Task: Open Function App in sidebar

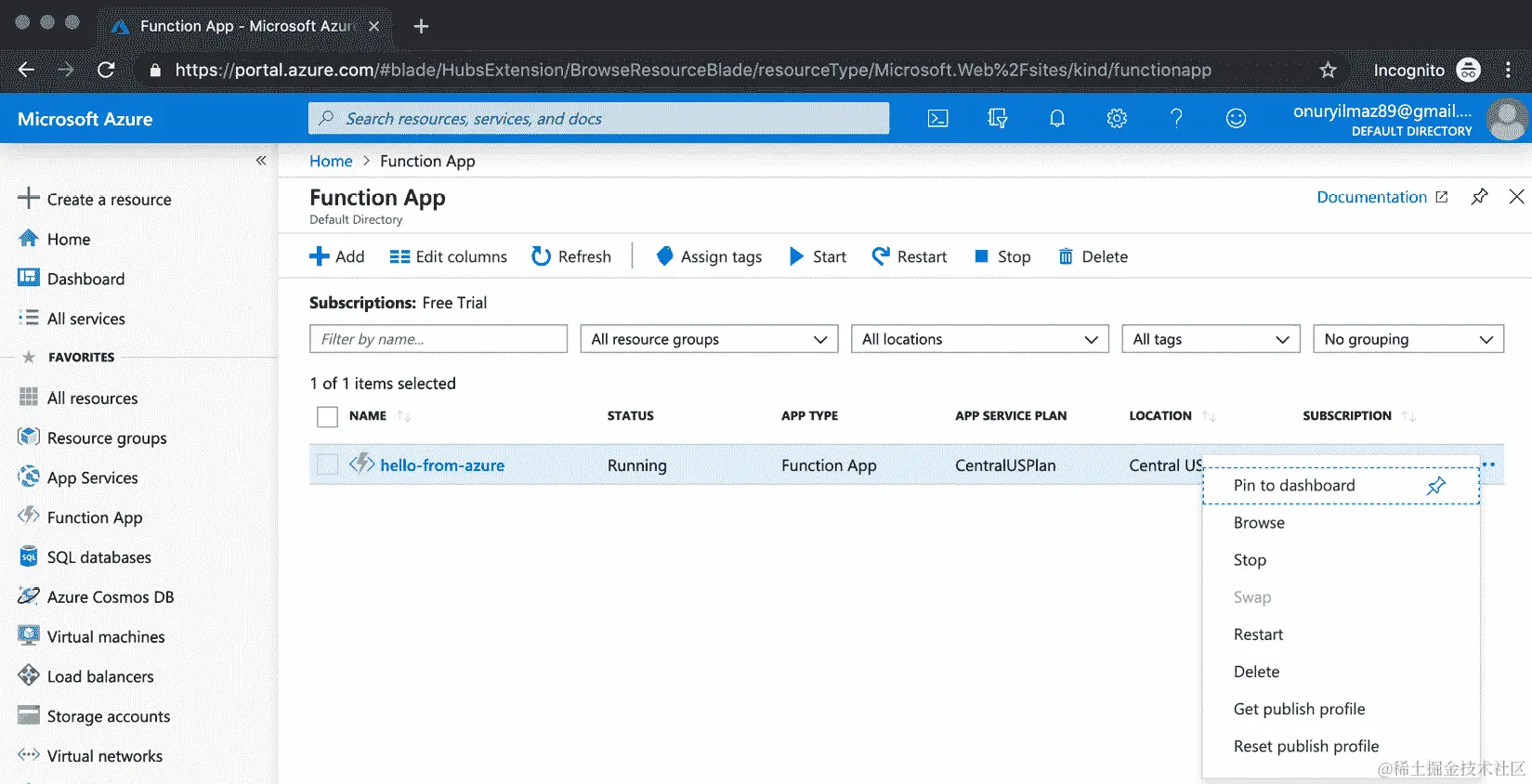Action: click(81, 517)
